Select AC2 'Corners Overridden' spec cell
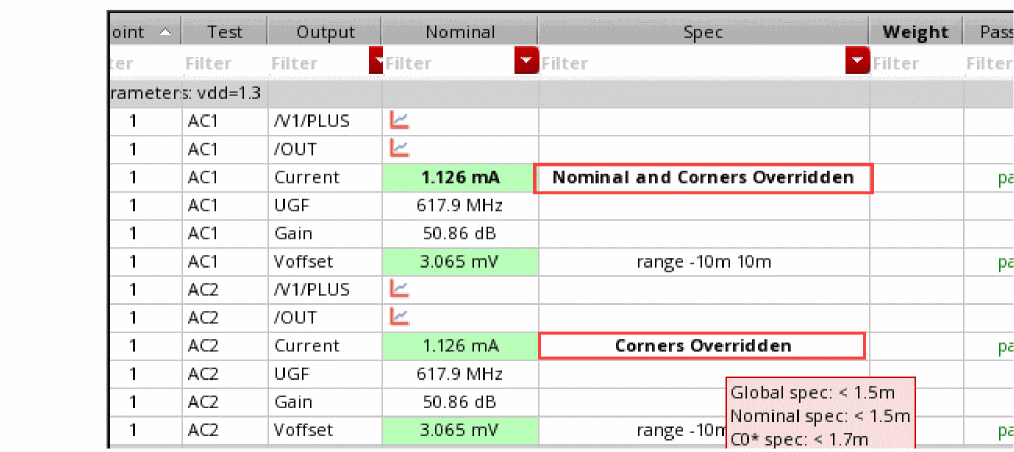The height and width of the screenshot is (452, 1014). click(702, 346)
